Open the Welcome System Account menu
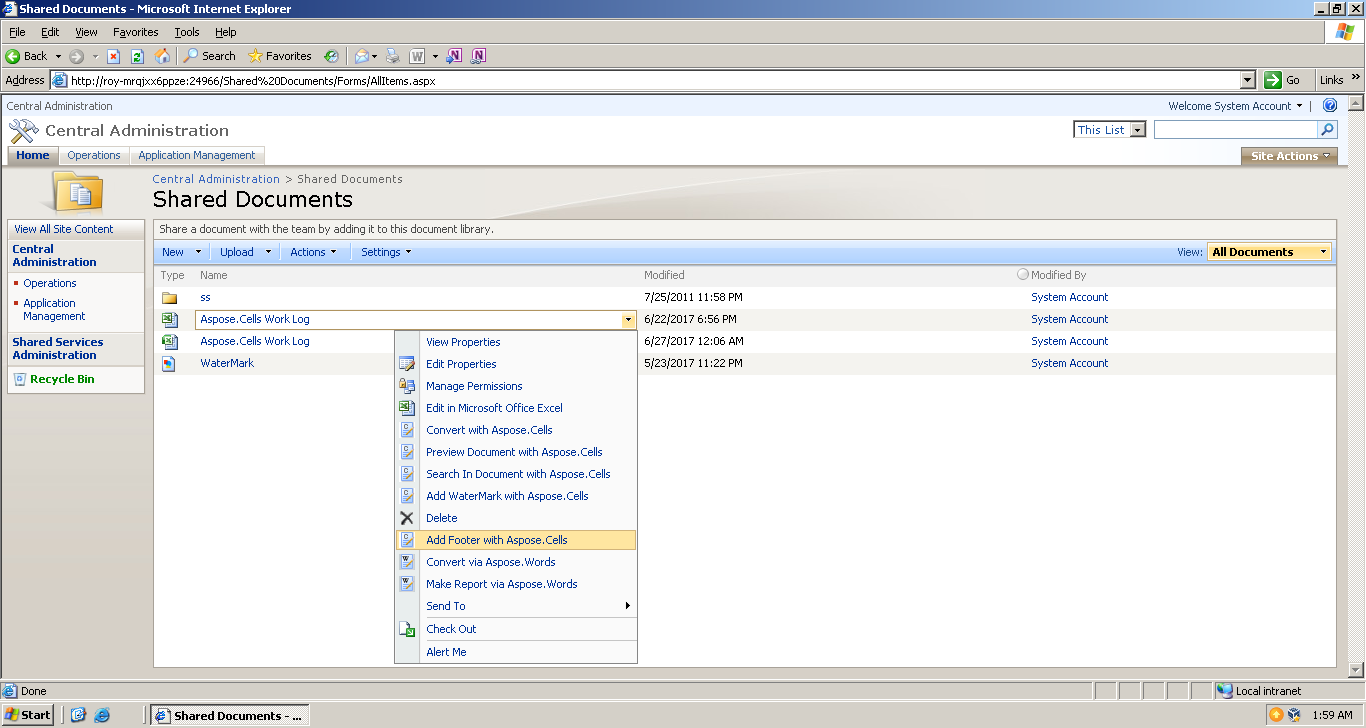Viewport: 1366px width, 728px height. point(1236,106)
